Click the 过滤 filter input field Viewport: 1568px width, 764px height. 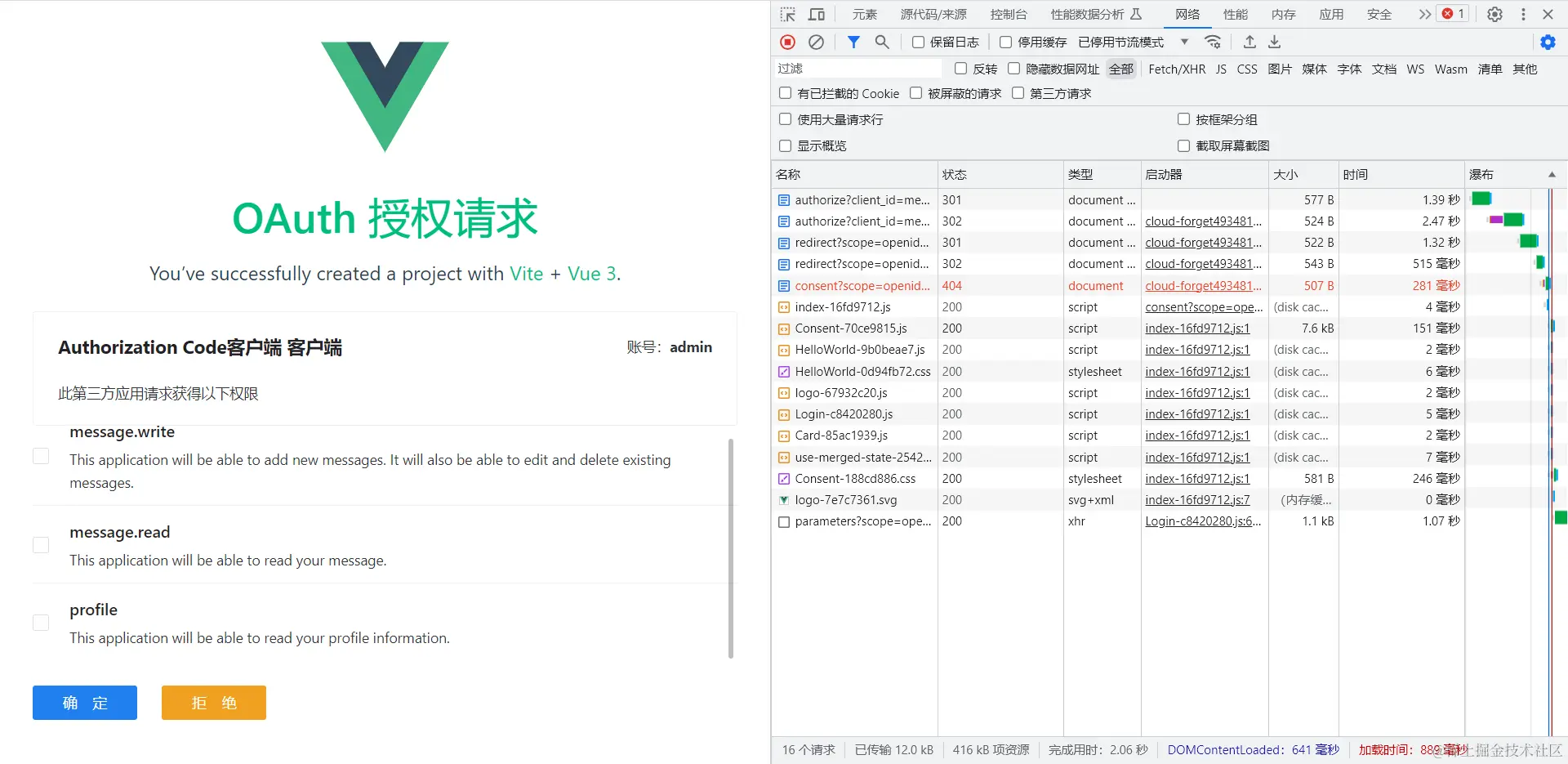[857, 69]
